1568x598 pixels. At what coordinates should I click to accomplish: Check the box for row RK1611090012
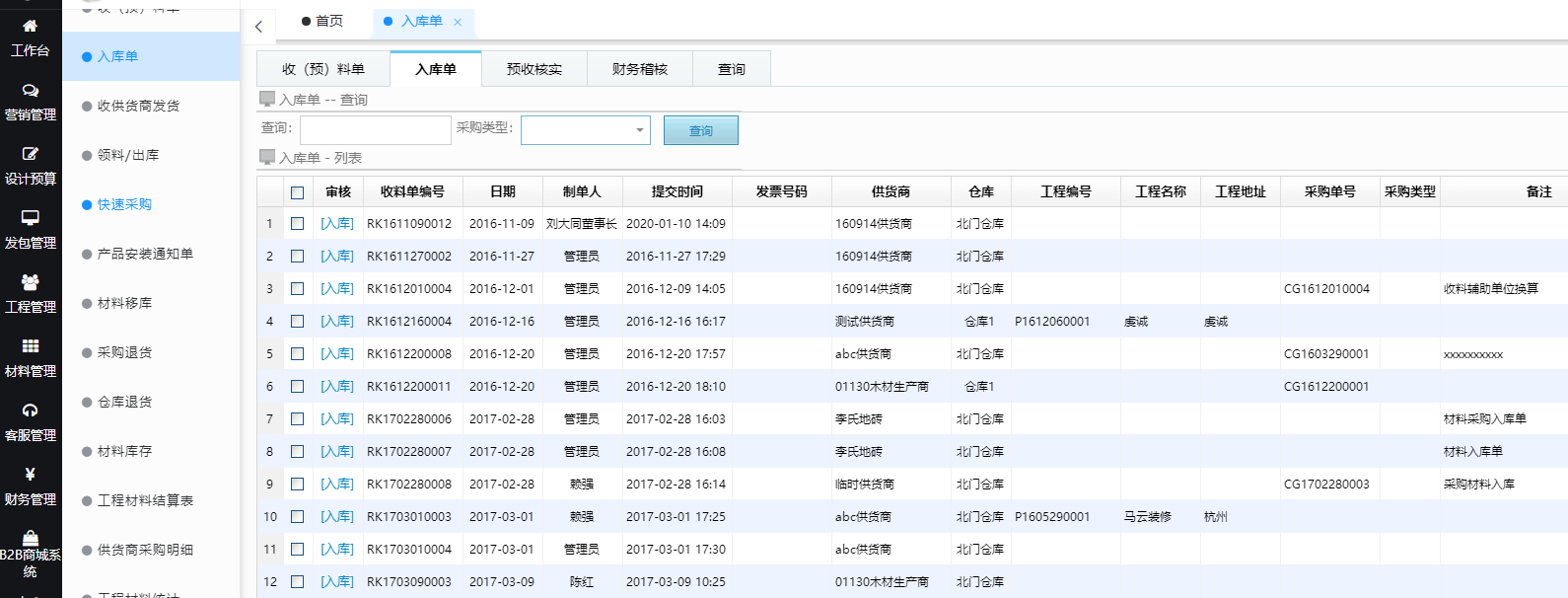pos(297,224)
